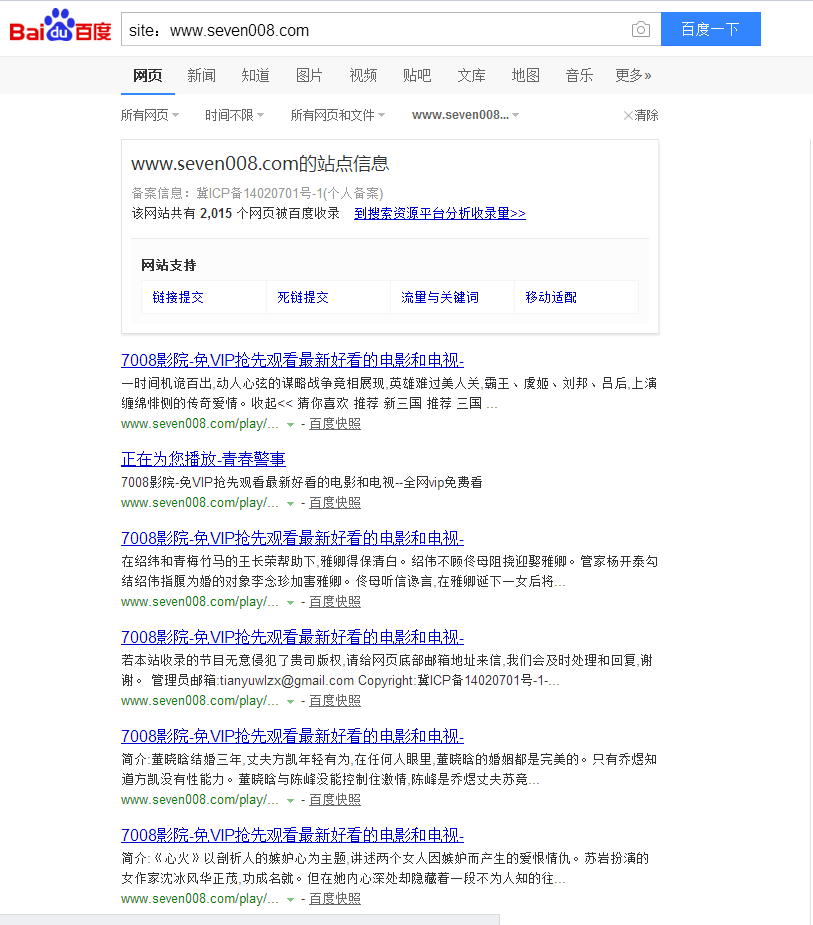This screenshot has height=925, width=813.
Task: Open camera image search icon
Action: pyautogui.click(x=641, y=29)
